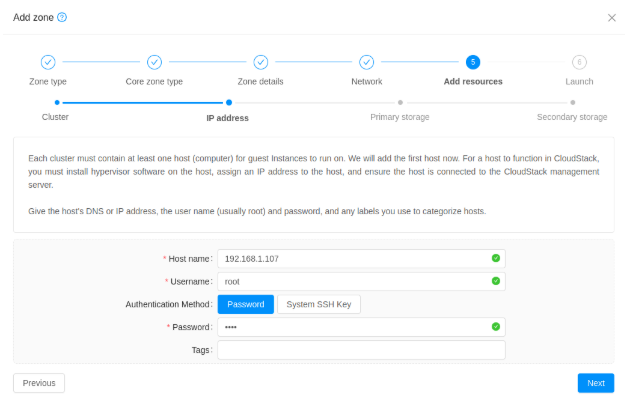
Task: Select the IP address sub-step dot
Action: [229, 103]
